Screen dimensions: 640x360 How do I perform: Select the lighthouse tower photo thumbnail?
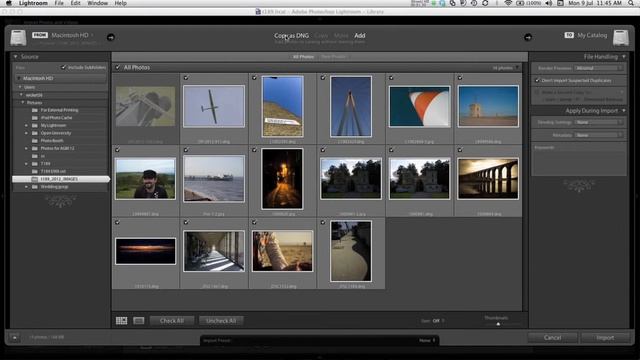[x=488, y=106]
